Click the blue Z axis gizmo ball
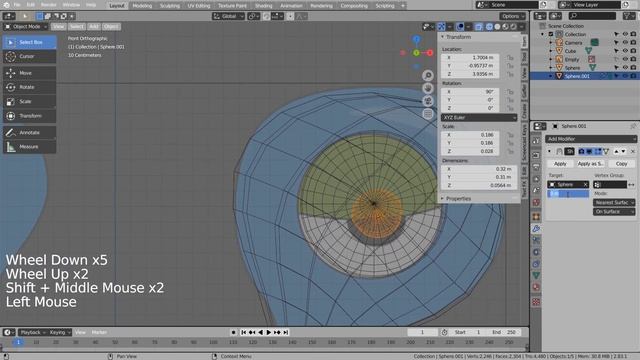The width and height of the screenshot is (640, 360). click(x=416, y=39)
